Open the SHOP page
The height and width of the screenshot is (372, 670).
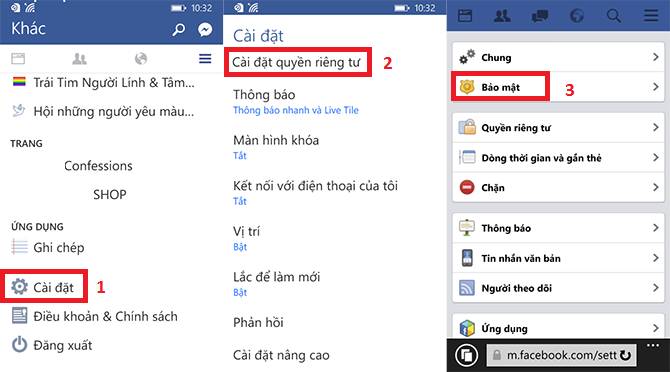(110, 195)
